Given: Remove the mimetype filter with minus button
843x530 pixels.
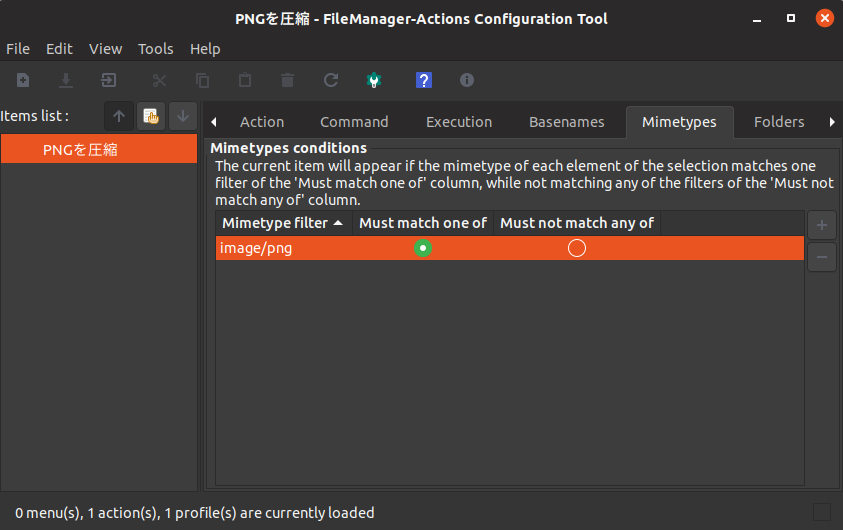Looking at the screenshot, I should click(821, 257).
